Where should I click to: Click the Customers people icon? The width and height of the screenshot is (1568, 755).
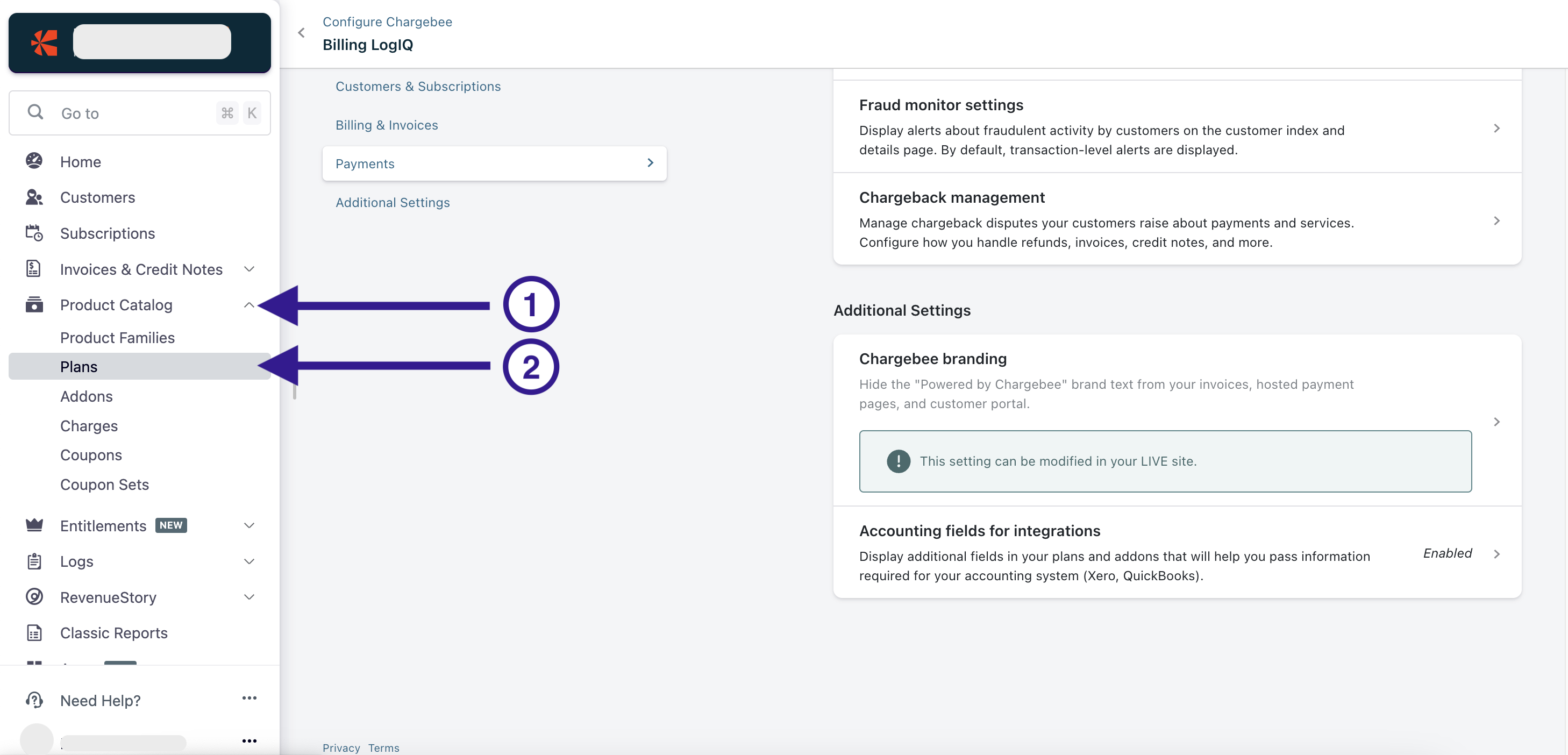(34, 197)
